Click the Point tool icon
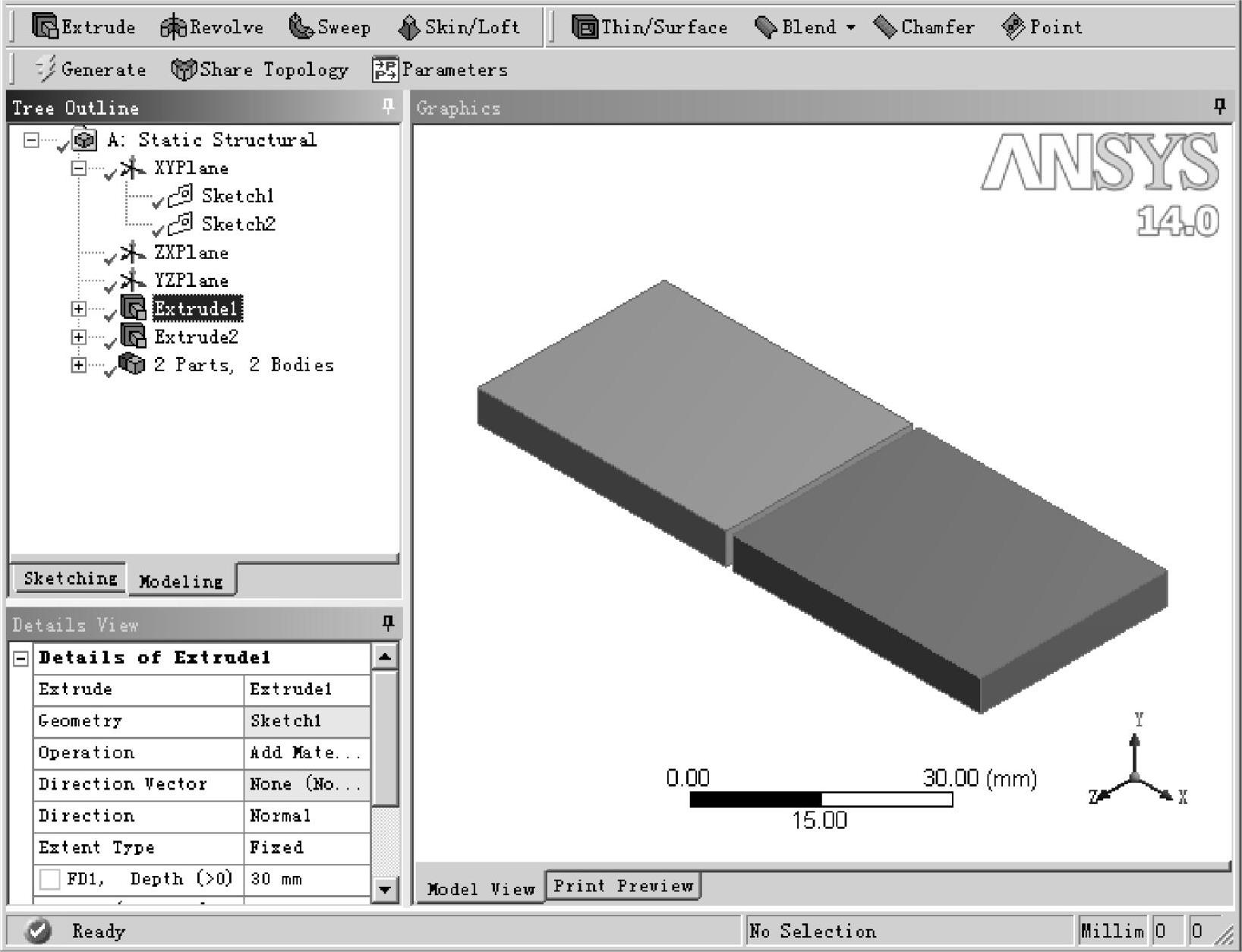Viewport: 1242px width, 952px height. [x=1013, y=27]
